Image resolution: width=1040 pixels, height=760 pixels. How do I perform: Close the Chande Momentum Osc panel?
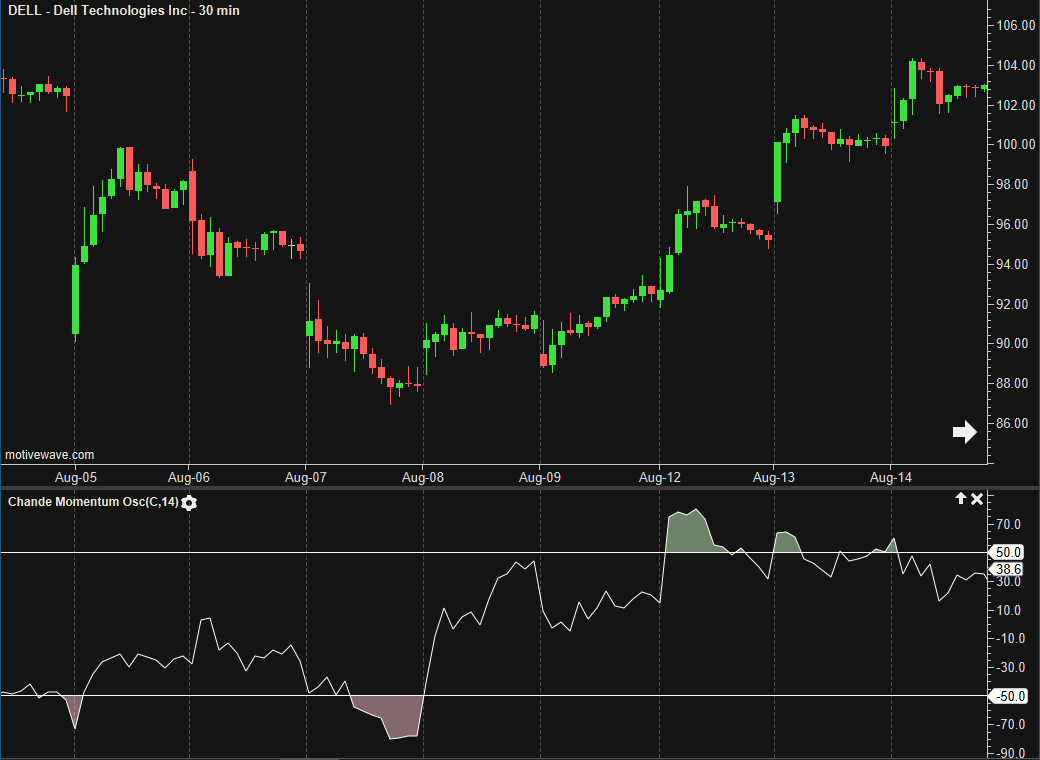pos(977,498)
